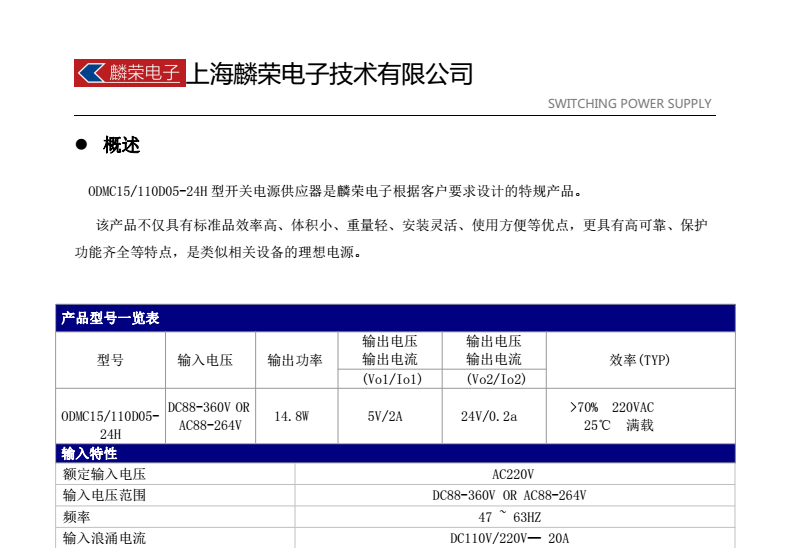The height and width of the screenshot is (548, 792).
Task: Click the 型号 column header
Action: [111, 360]
